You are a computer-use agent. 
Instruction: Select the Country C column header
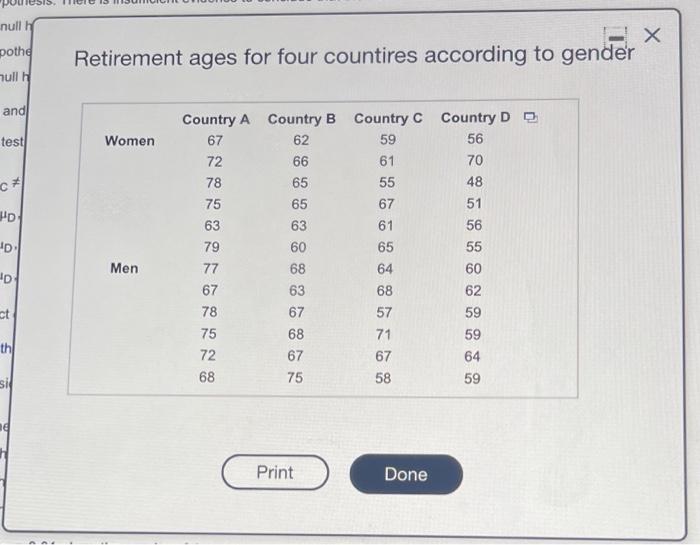(x=388, y=118)
